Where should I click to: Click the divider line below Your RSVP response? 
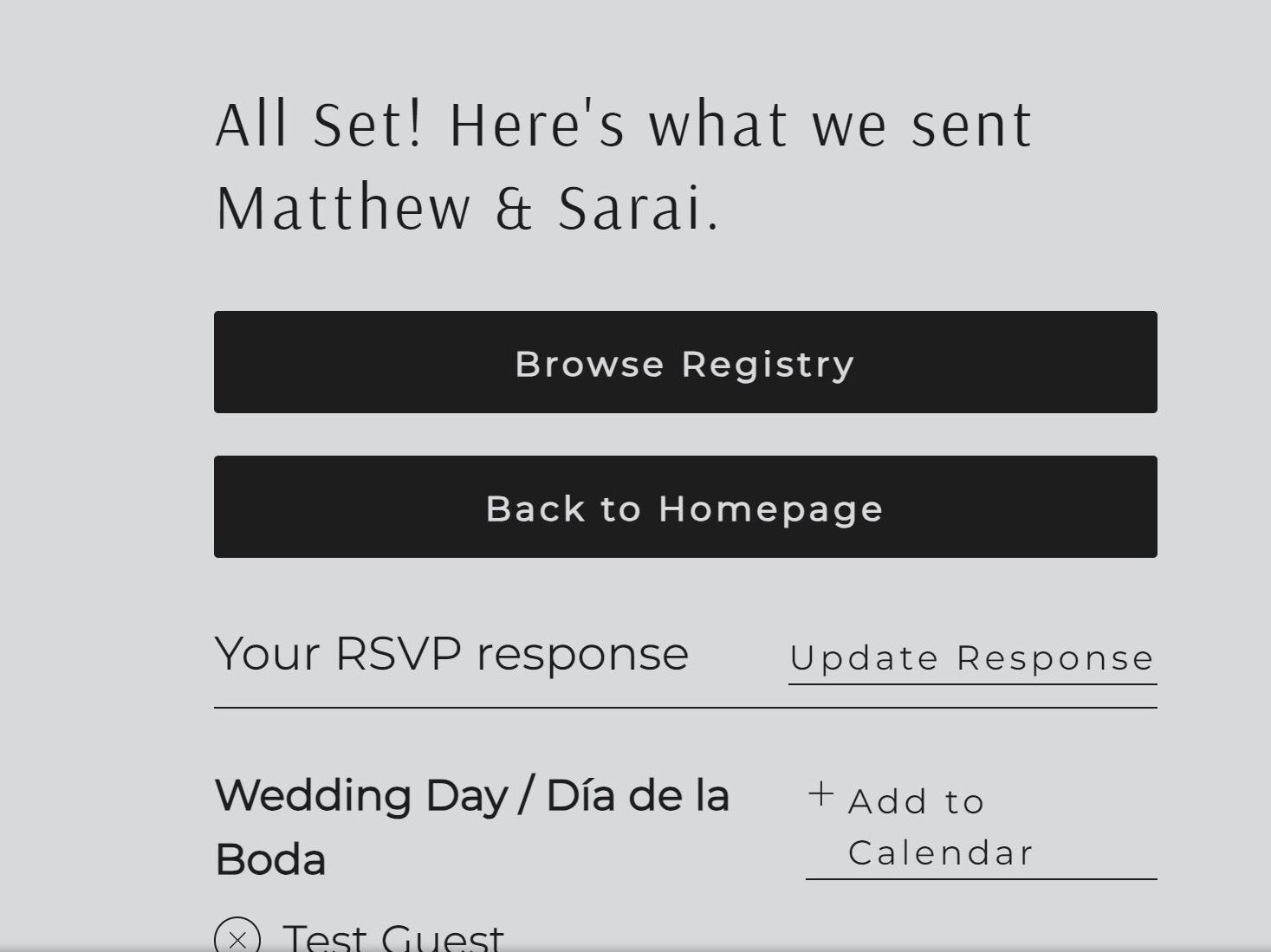coord(685,708)
